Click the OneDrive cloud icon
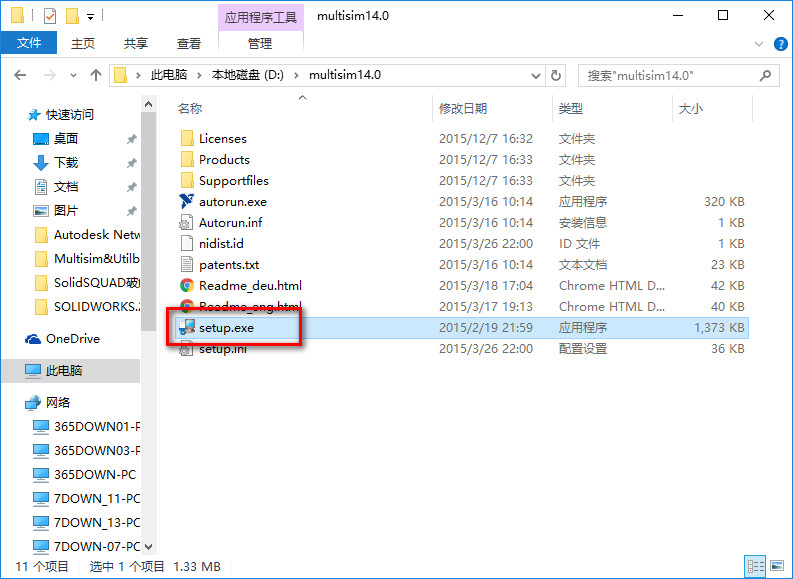Screen dimensions: 793x579 (33, 339)
